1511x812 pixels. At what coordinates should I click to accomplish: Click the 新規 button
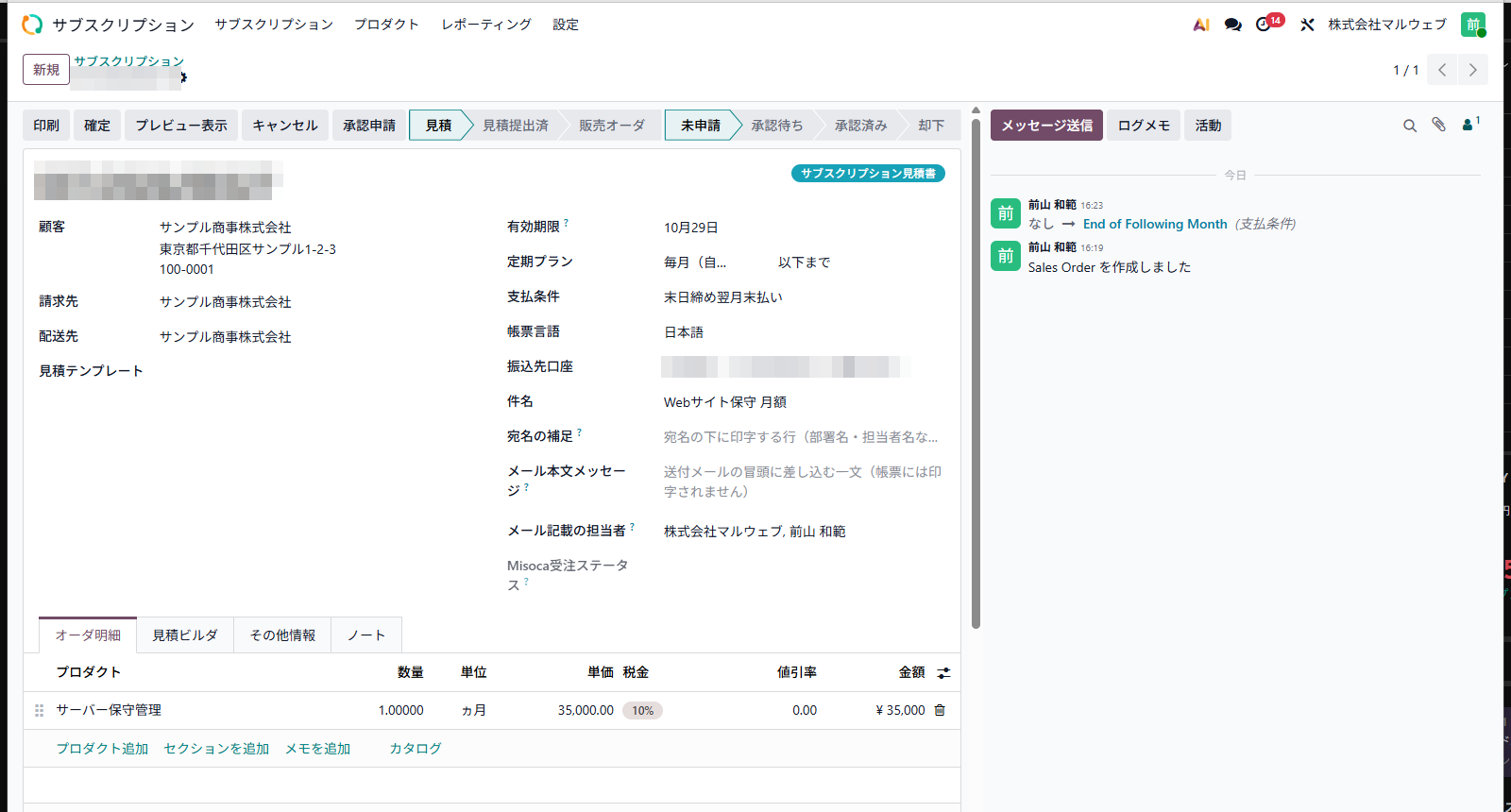46,70
